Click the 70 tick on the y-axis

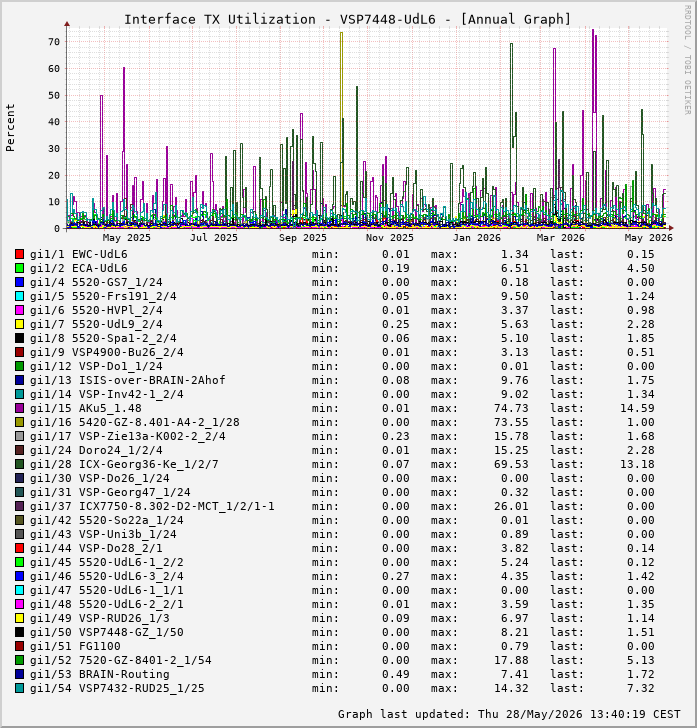click(x=54, y=42)
